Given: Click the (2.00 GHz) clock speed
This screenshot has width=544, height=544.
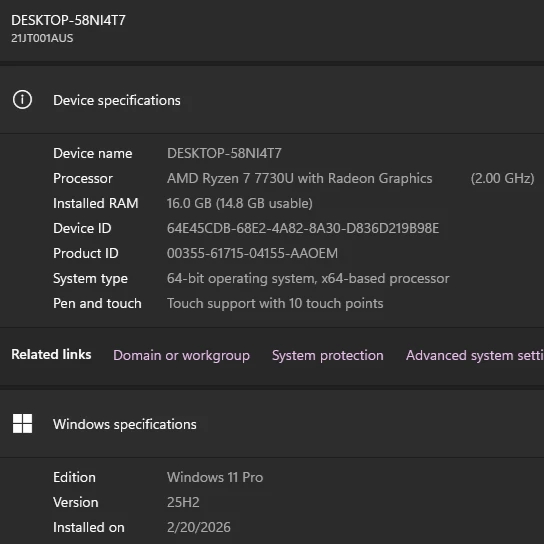Looking at the screenshot, I should (502, 178).
